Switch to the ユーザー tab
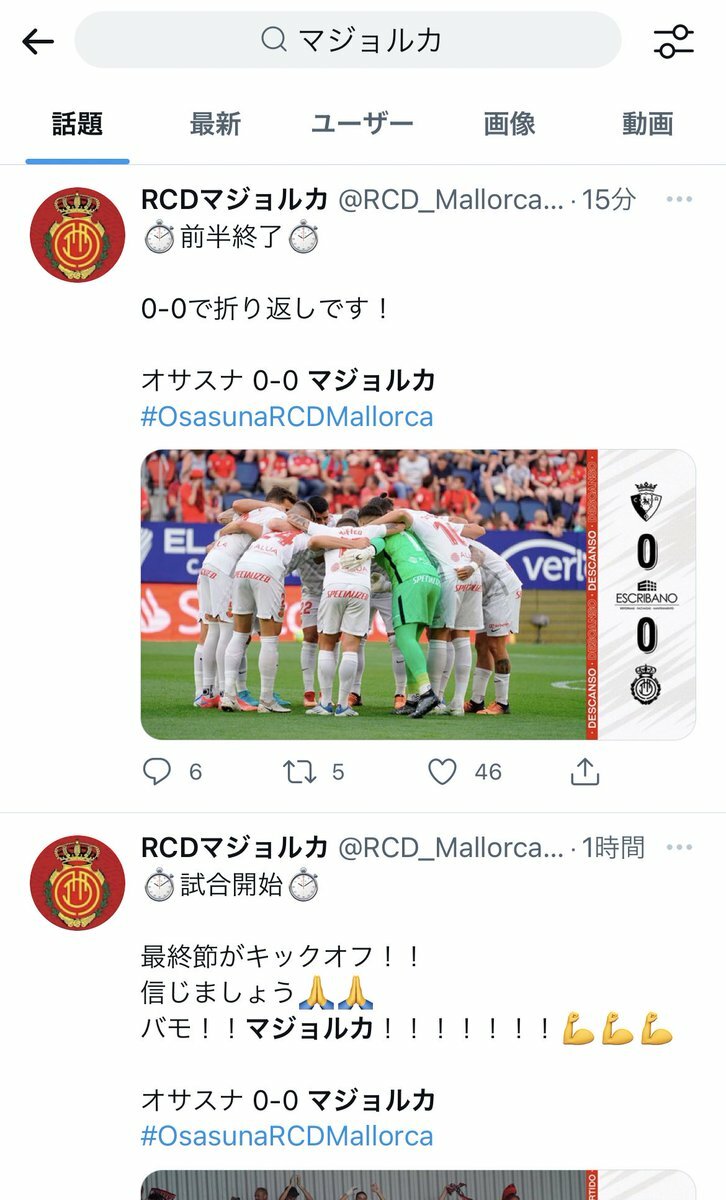The image size is (726, 1200). tap(361, 124)
